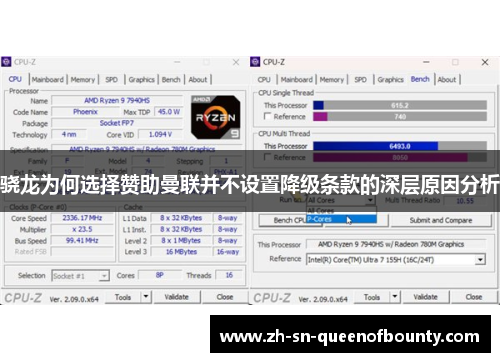This screenshot has height=362, width=500.
Task: Open Reference processor dropdown (Intel Core Ultra 7 155H)
Action: pyautogui.click(x=396, y=260)
